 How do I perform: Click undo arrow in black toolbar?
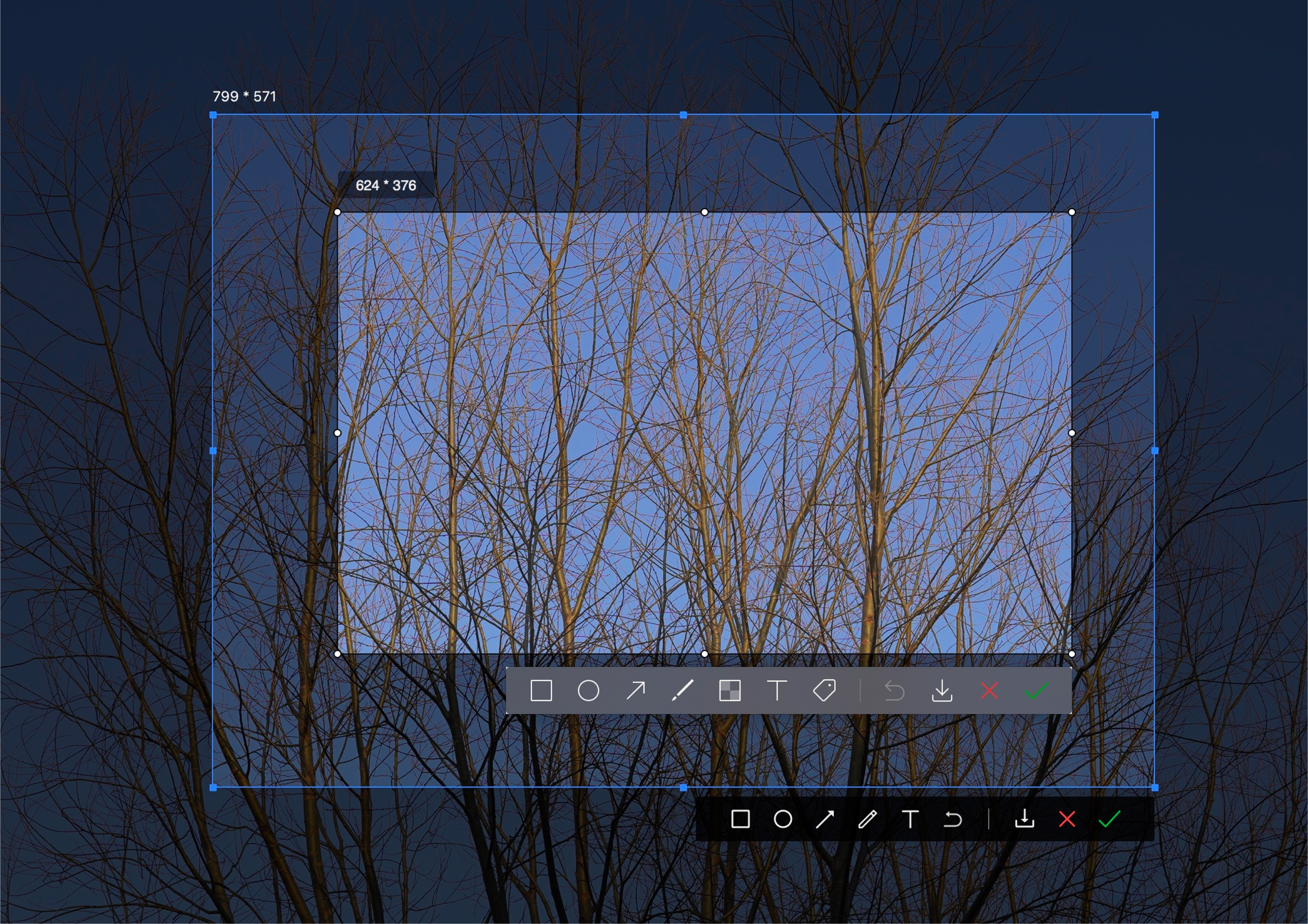click(x=952, y=819)
